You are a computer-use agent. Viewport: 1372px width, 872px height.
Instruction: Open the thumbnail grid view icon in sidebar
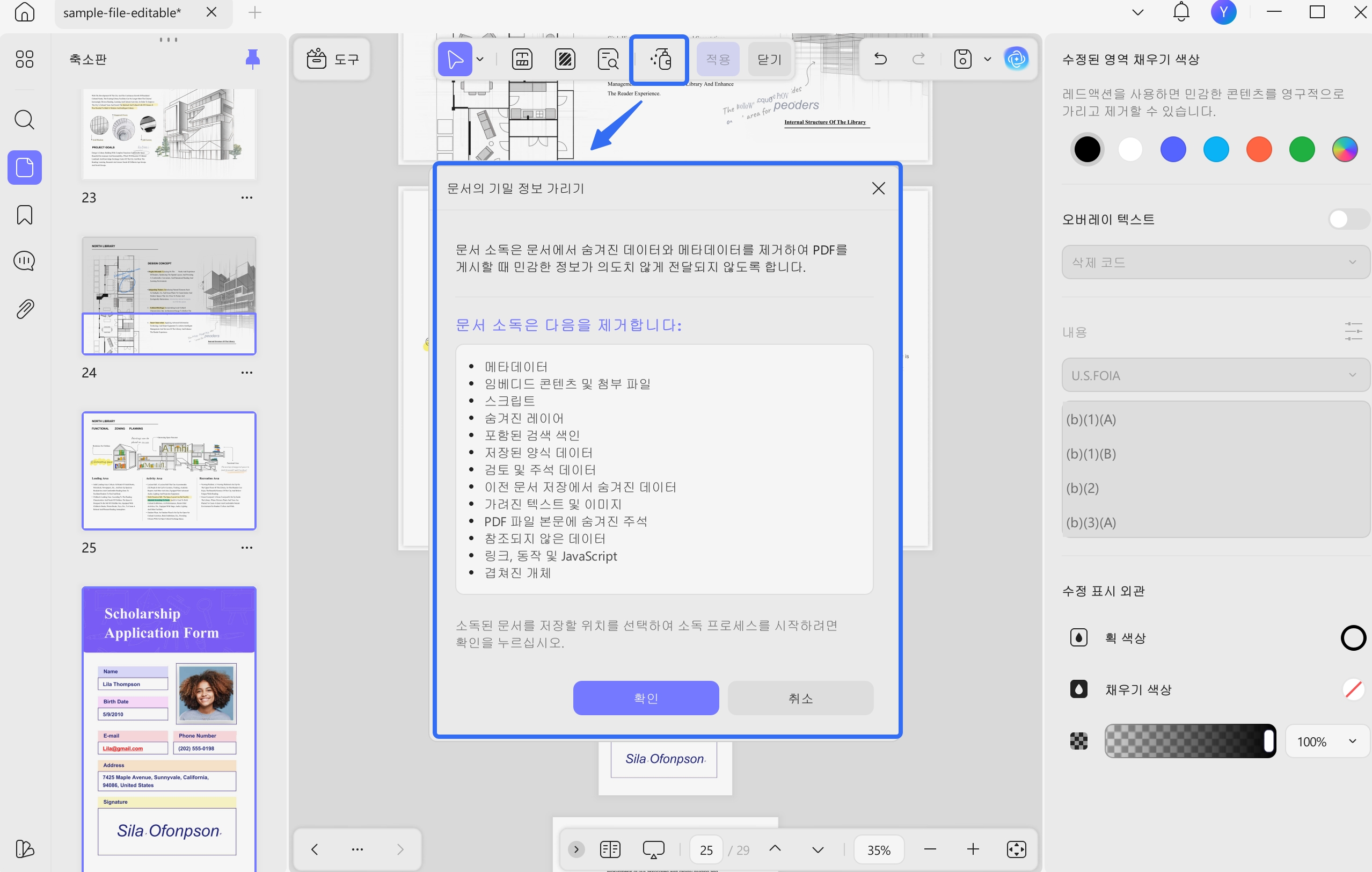click(25, 59)
